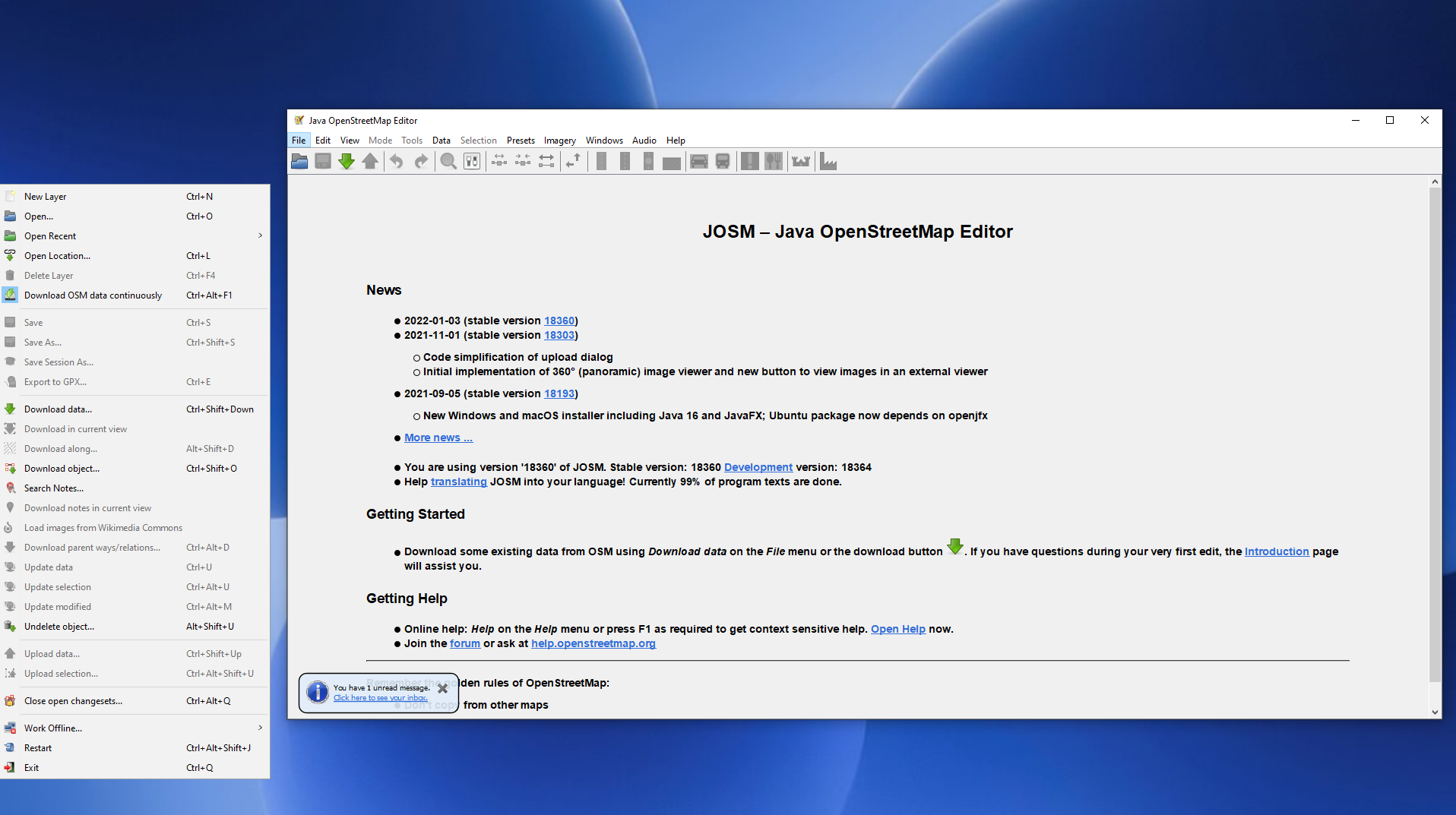Choose Search Notes... from File menu

[x=135, y=488]
